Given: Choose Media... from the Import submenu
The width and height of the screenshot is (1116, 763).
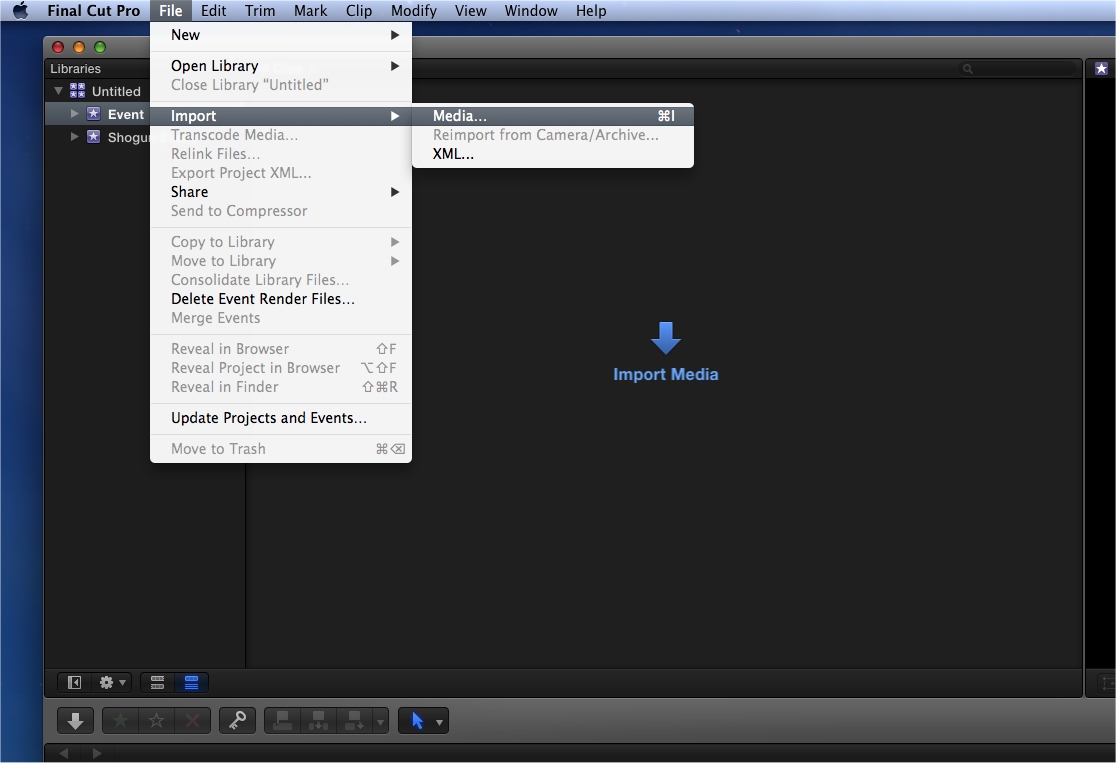Looking at the screenshot, I should 460,116.
